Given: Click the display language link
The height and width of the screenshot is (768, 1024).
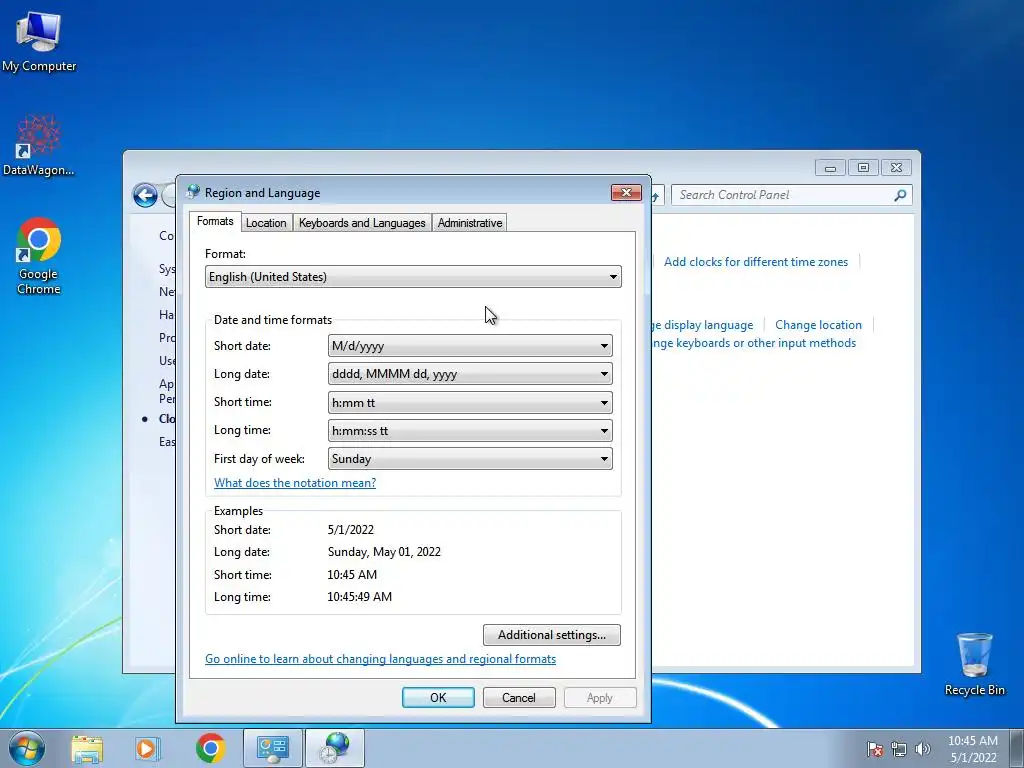Looking at the screenshot, I should [x=703, y=325].
